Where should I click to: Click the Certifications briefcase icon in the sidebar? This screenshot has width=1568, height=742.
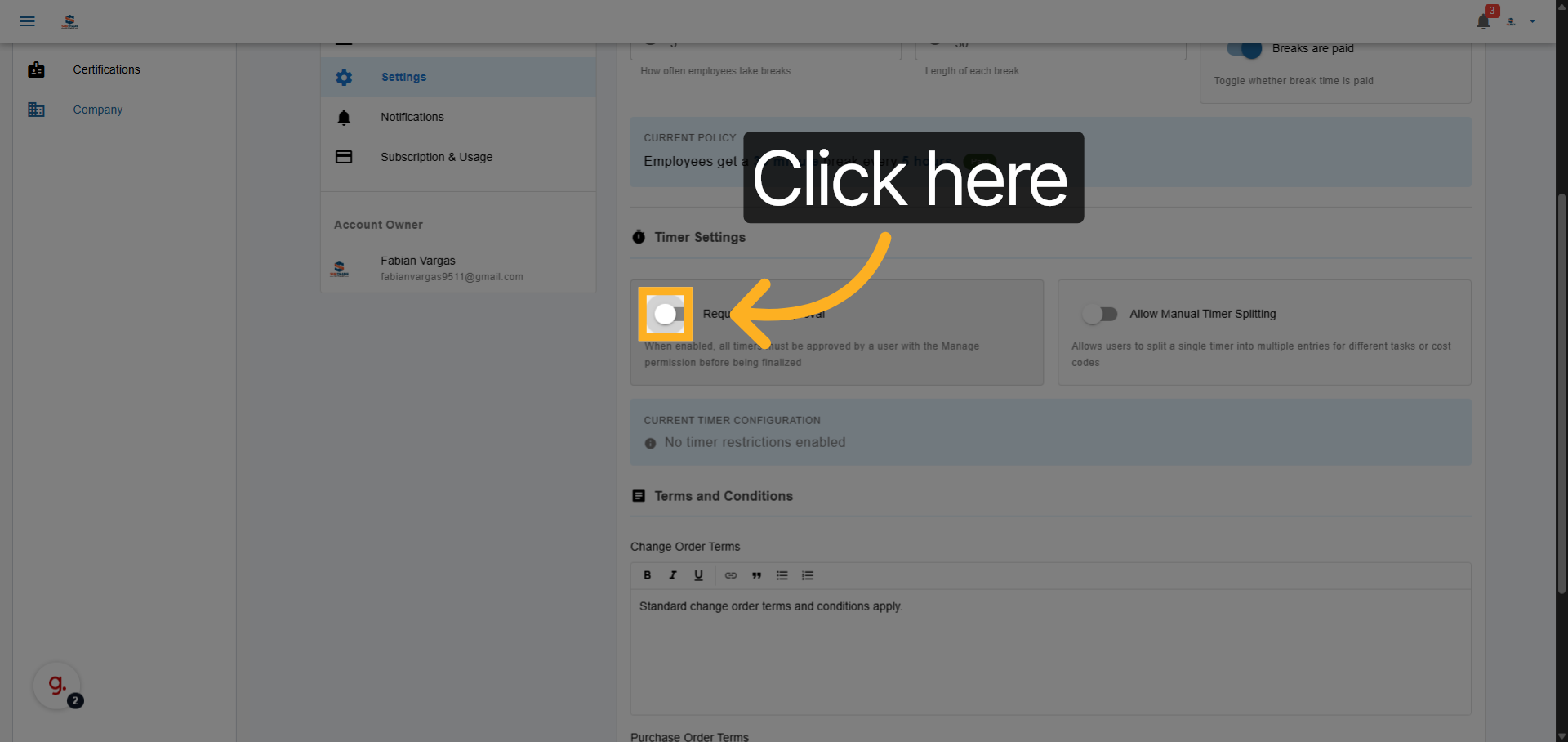pos(37,69)
